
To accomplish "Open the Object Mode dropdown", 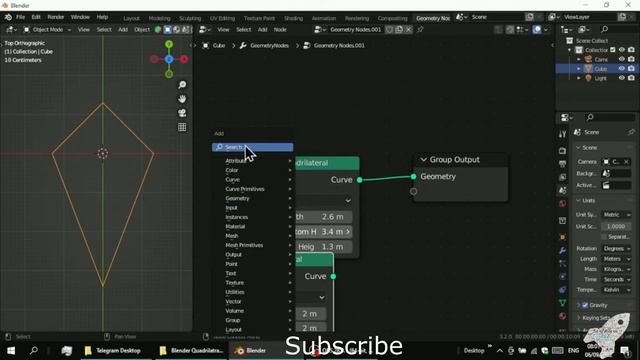I will point(47,29).
